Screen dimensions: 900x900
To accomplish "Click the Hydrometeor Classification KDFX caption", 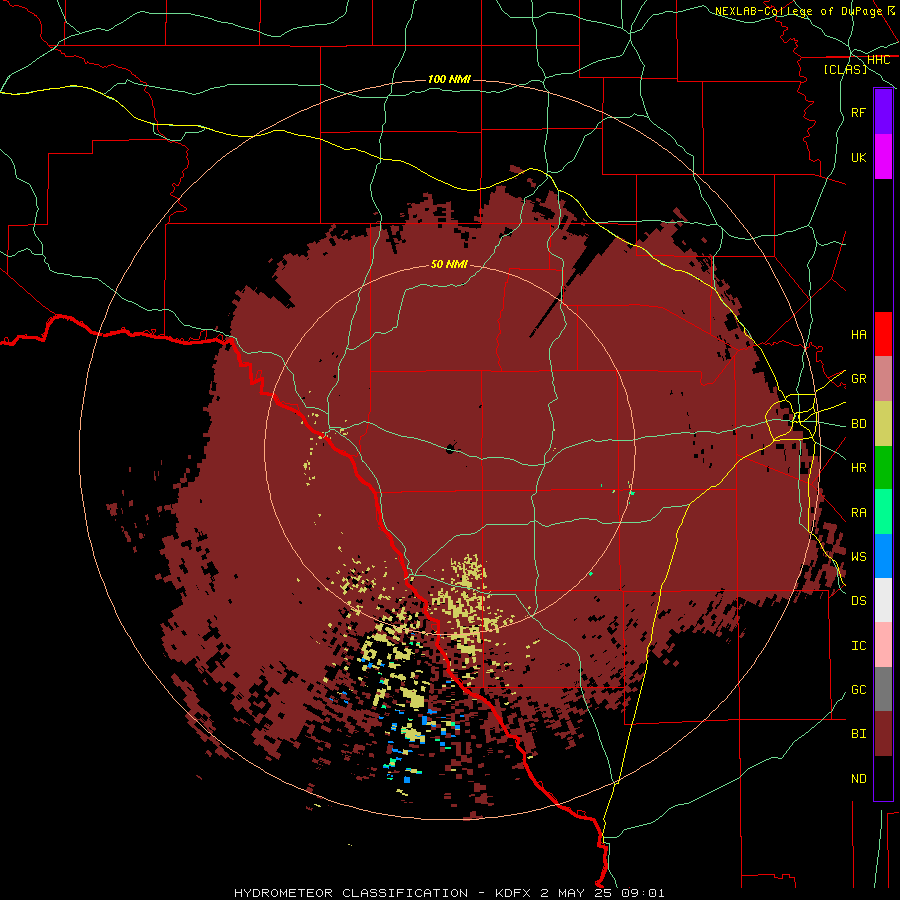I will click(449, 893).
